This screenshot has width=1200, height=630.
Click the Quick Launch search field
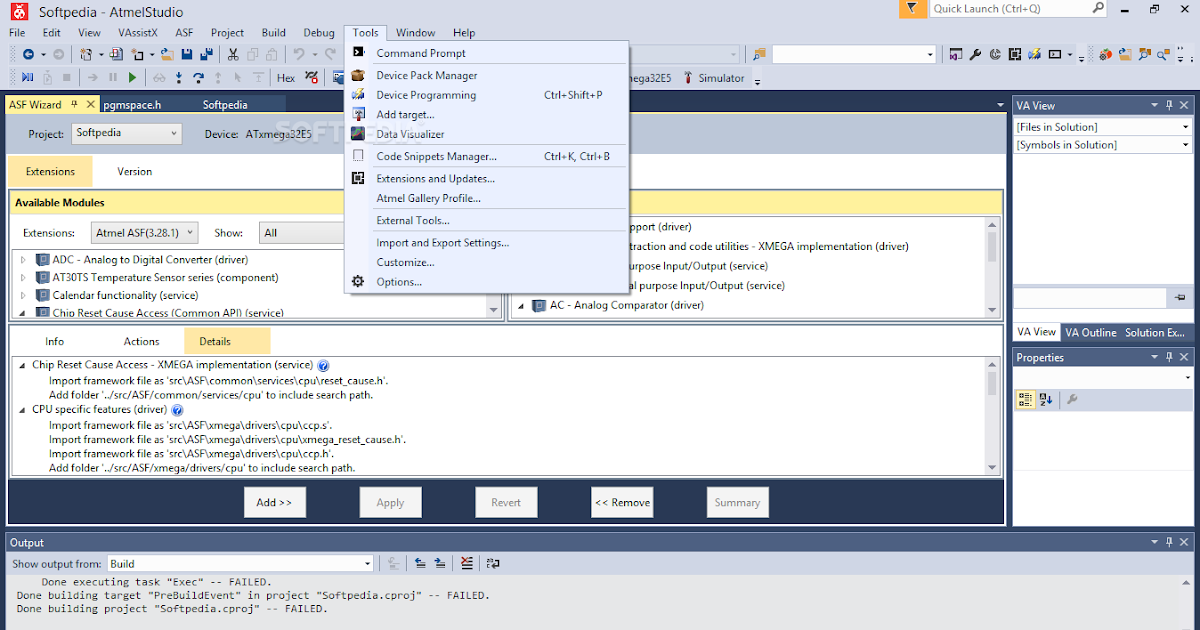pyautogui.click(x=1017, y=8)
